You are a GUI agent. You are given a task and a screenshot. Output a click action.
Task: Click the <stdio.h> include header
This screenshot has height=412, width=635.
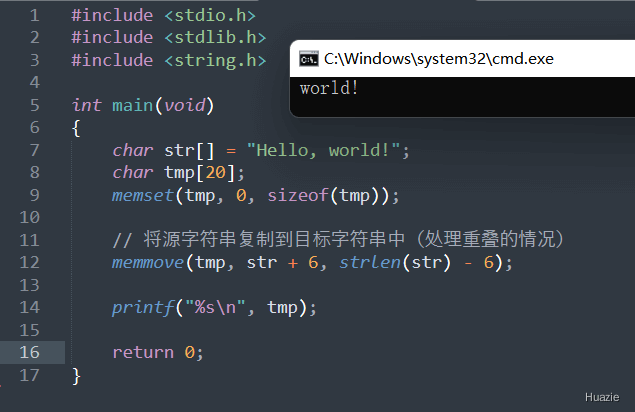click(210, 15)
